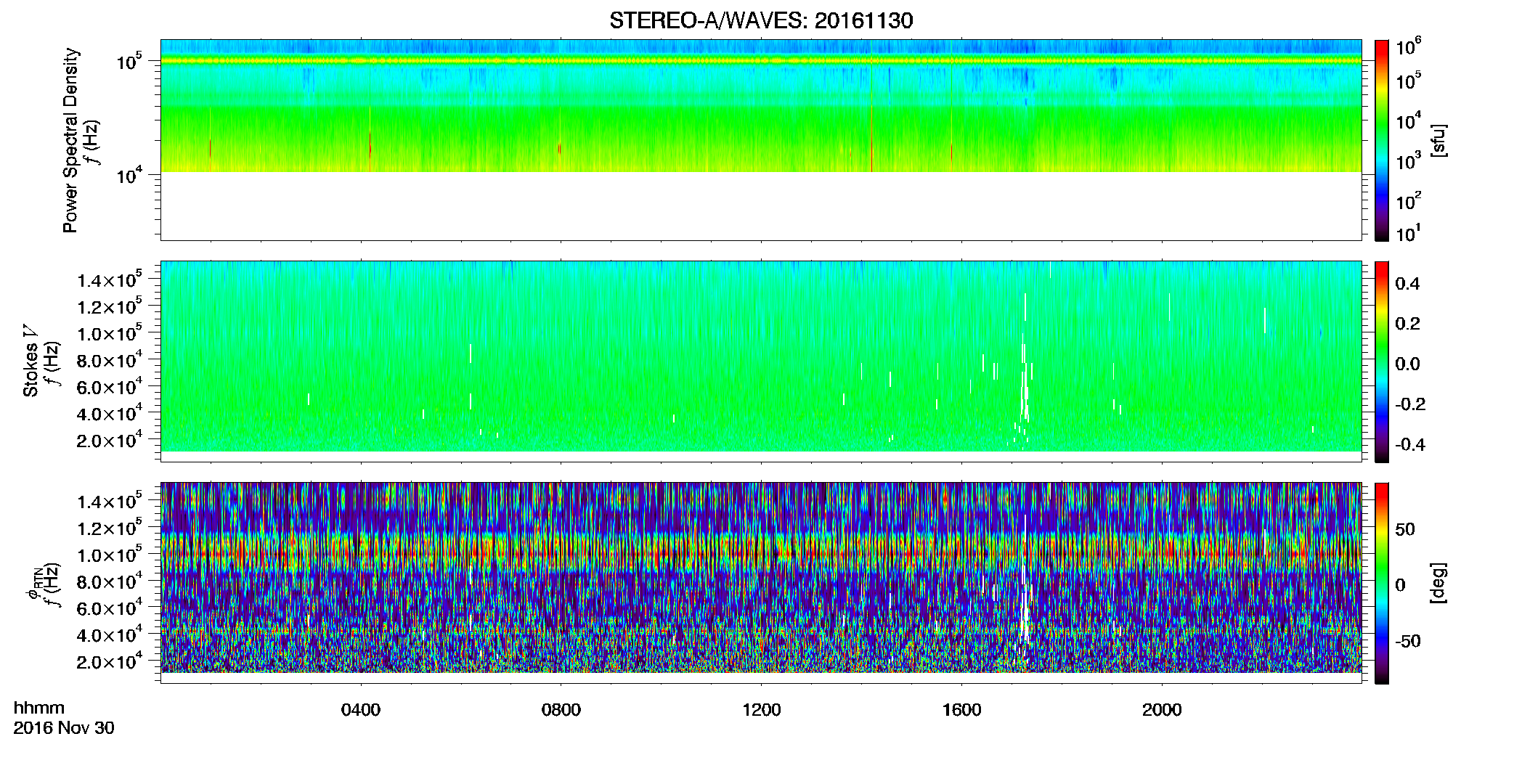Click the 2000 time axis label

coord(1163,710)
